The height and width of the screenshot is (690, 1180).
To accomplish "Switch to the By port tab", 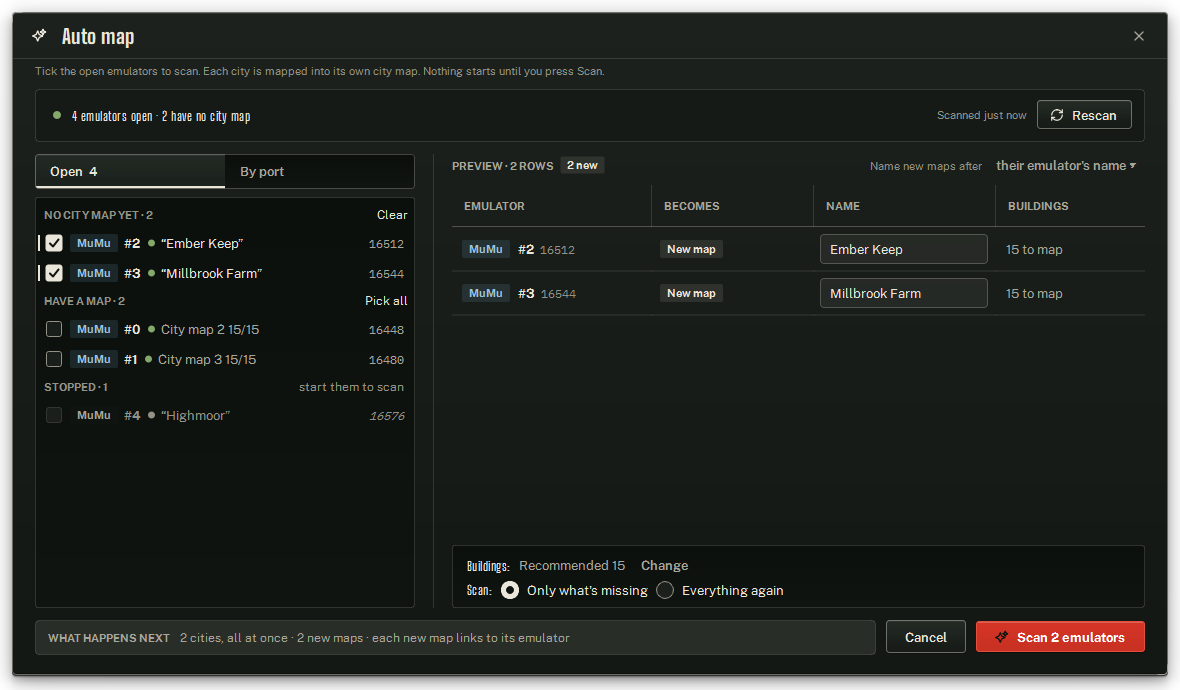I will point(319,172).
